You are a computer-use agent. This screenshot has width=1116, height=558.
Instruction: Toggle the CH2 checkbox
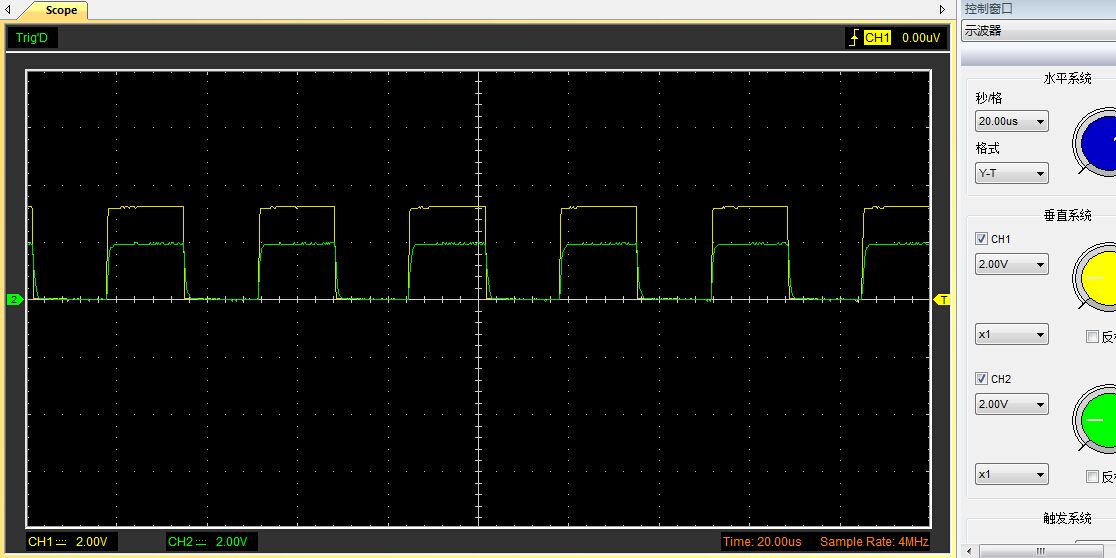click(981, 379)
